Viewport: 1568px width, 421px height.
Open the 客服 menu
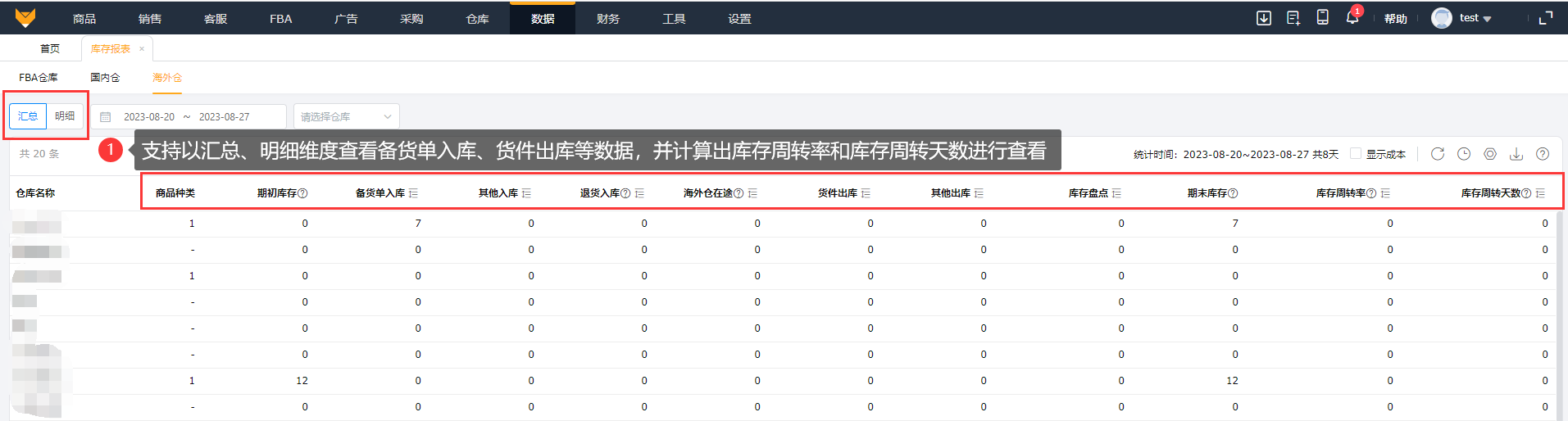216,18
